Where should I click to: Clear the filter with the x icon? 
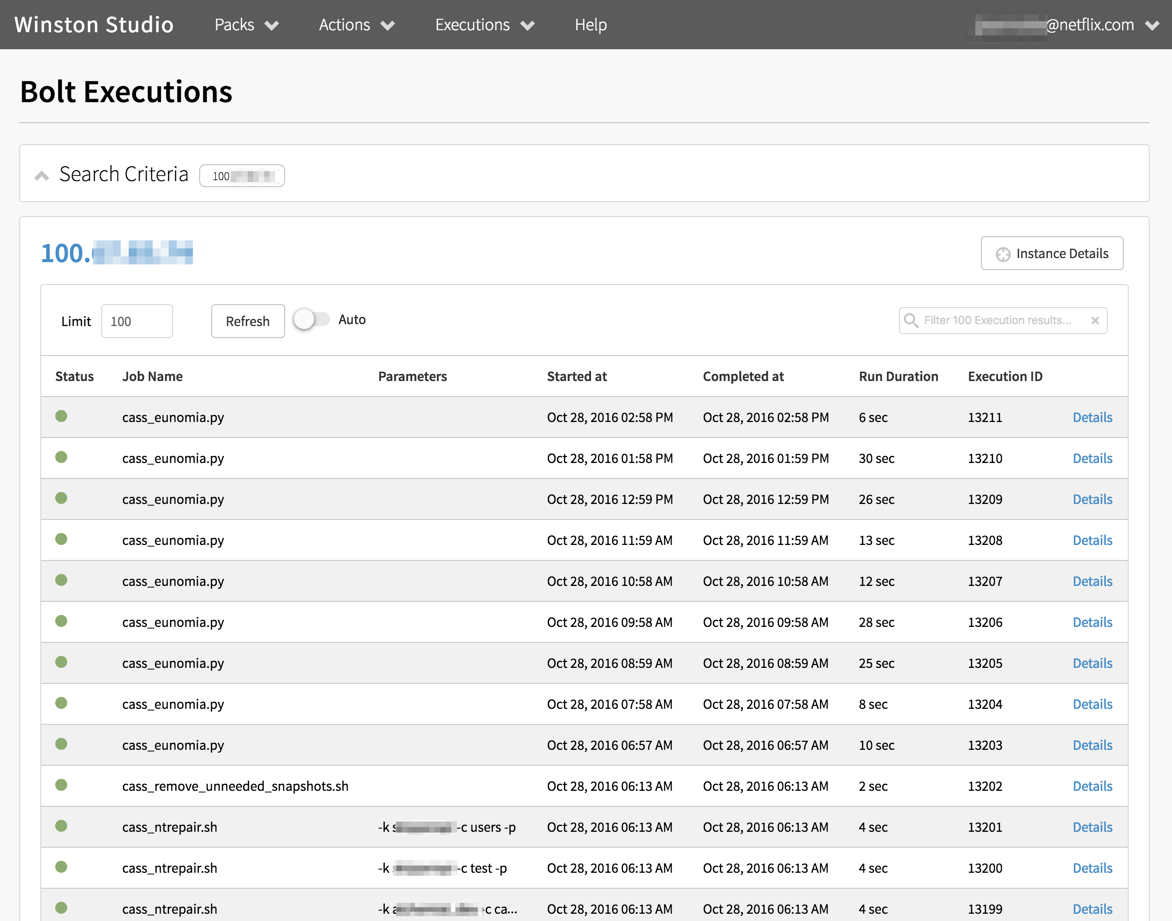tap(1095, 321)
